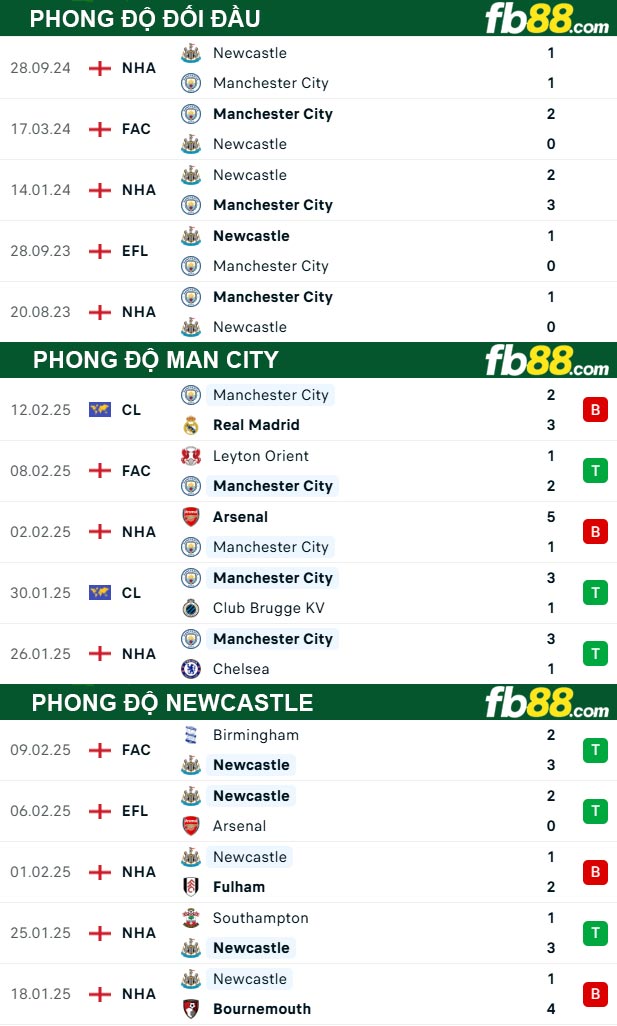Click the Birmingham club crest
617x1026 pixels.
190,735
